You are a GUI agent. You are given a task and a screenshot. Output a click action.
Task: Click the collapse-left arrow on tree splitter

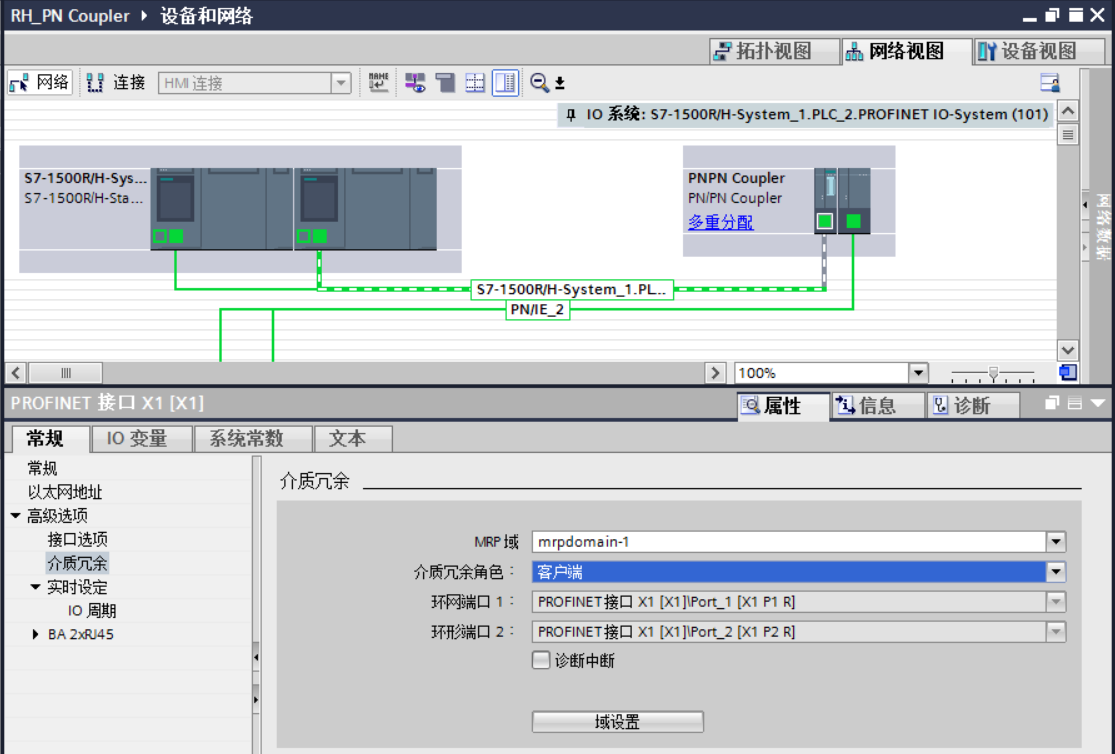click(x=256, y=658)
